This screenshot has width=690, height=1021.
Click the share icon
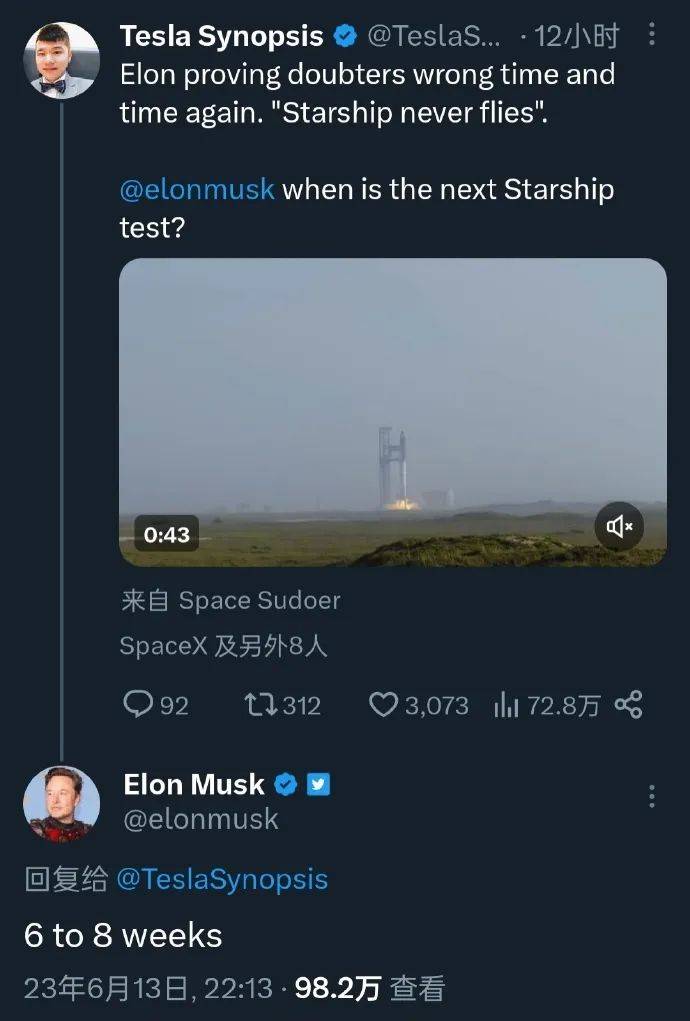628,705
